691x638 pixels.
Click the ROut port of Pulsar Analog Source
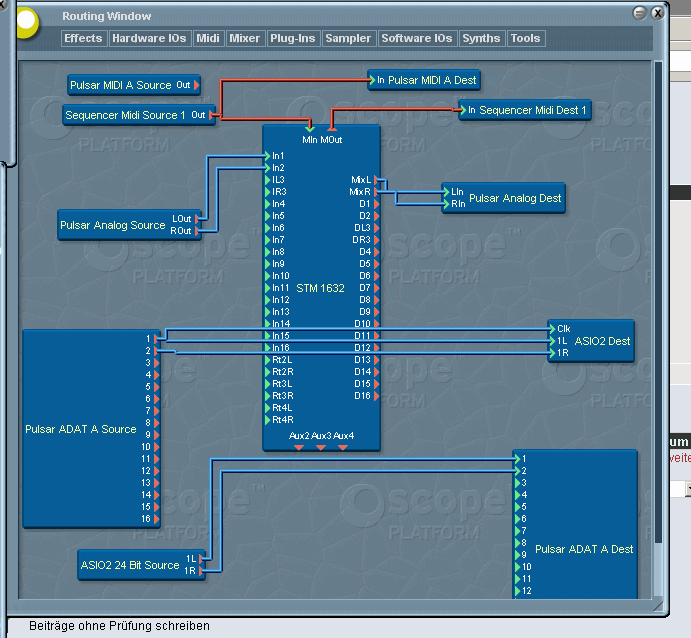tap(197, 230)
